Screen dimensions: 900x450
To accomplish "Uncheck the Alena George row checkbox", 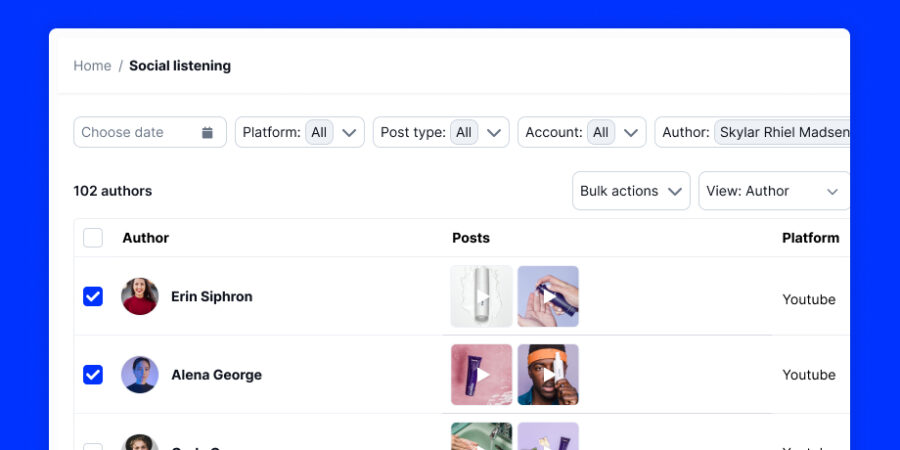I will click(x=93, y=375).
